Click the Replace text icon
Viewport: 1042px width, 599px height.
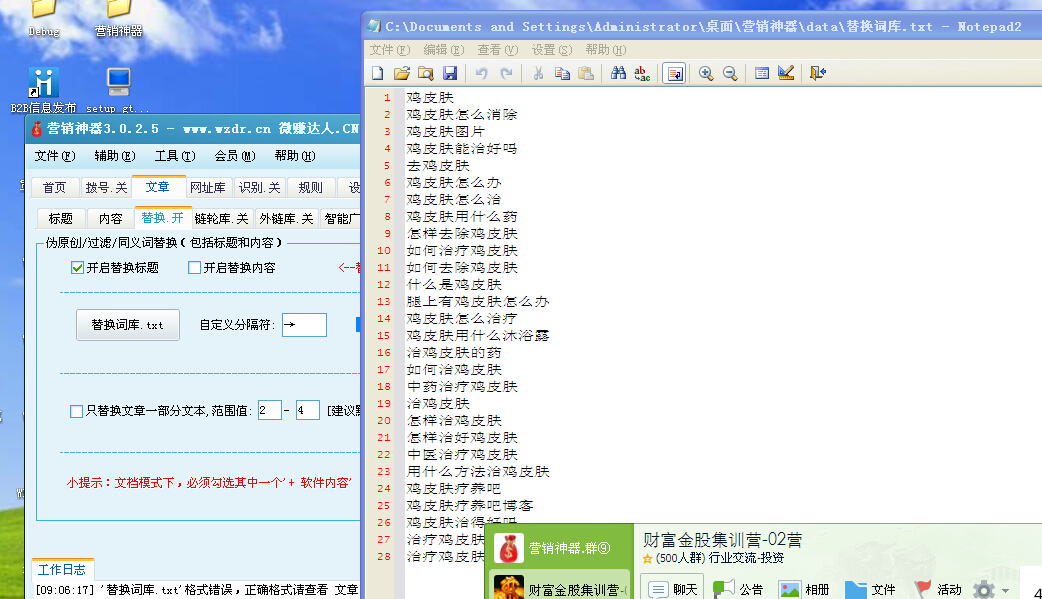(x=643, y=73)
